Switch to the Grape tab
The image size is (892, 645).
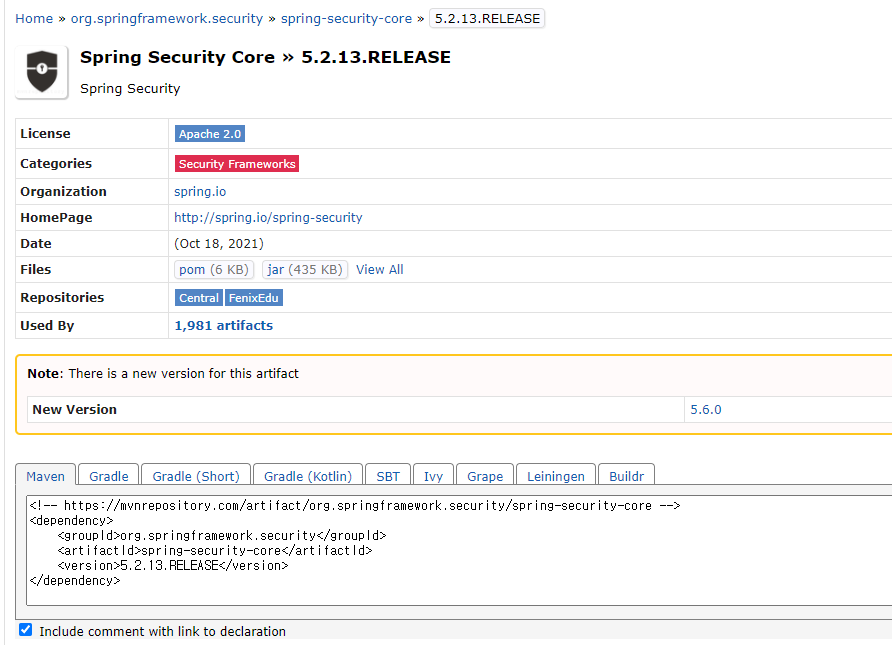point(485,476)
